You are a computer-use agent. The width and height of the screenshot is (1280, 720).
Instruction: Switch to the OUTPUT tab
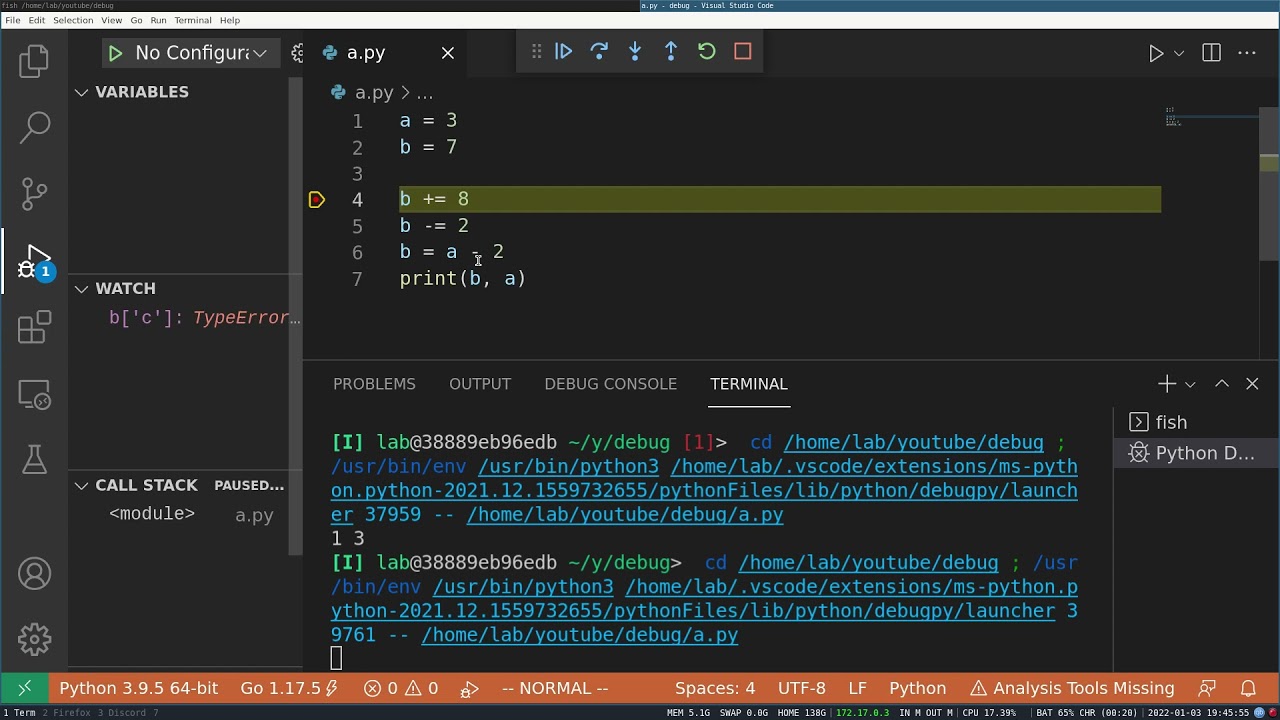(480, 384)
